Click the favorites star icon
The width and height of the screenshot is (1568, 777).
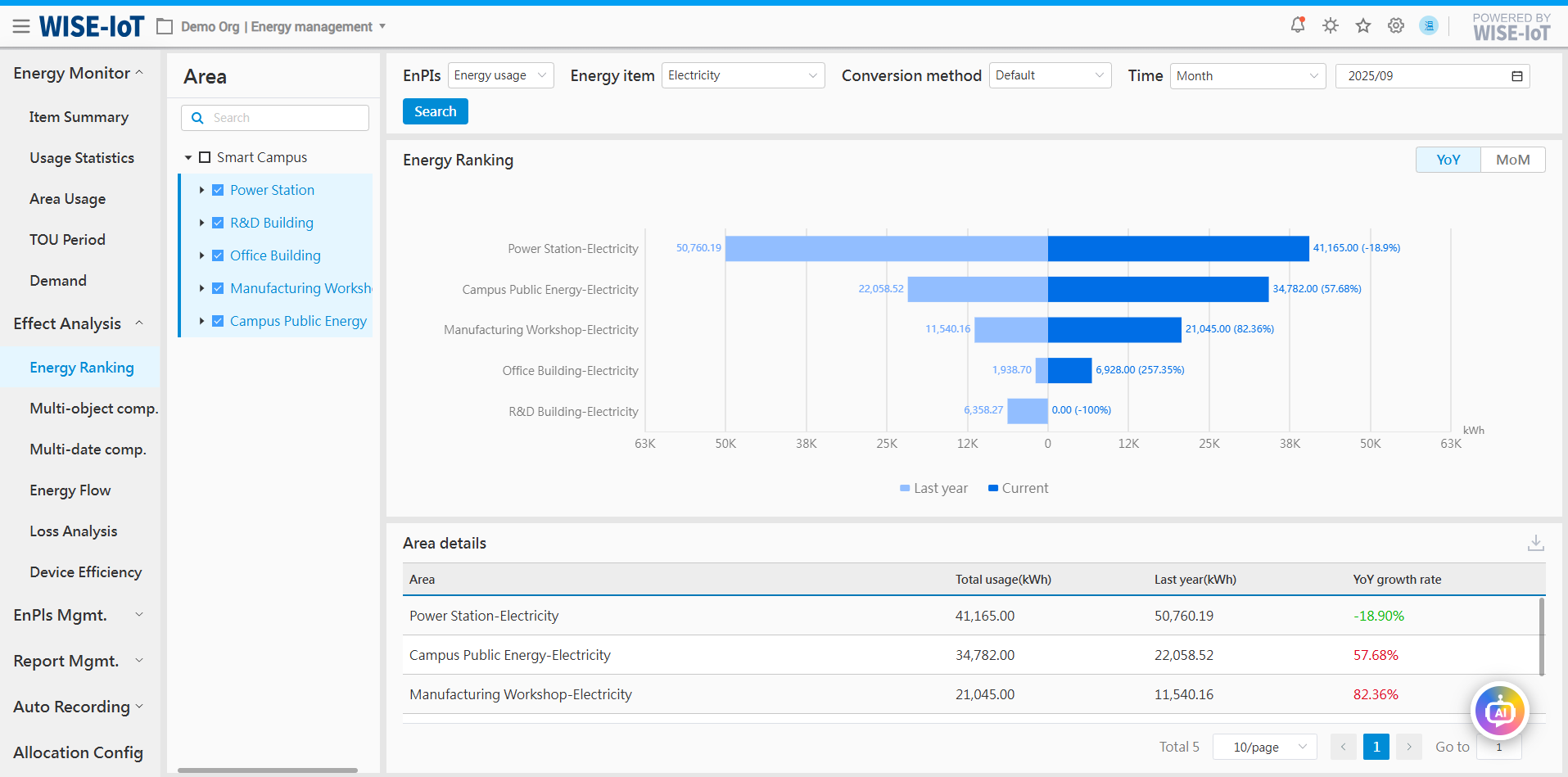tap(1363, 25)
